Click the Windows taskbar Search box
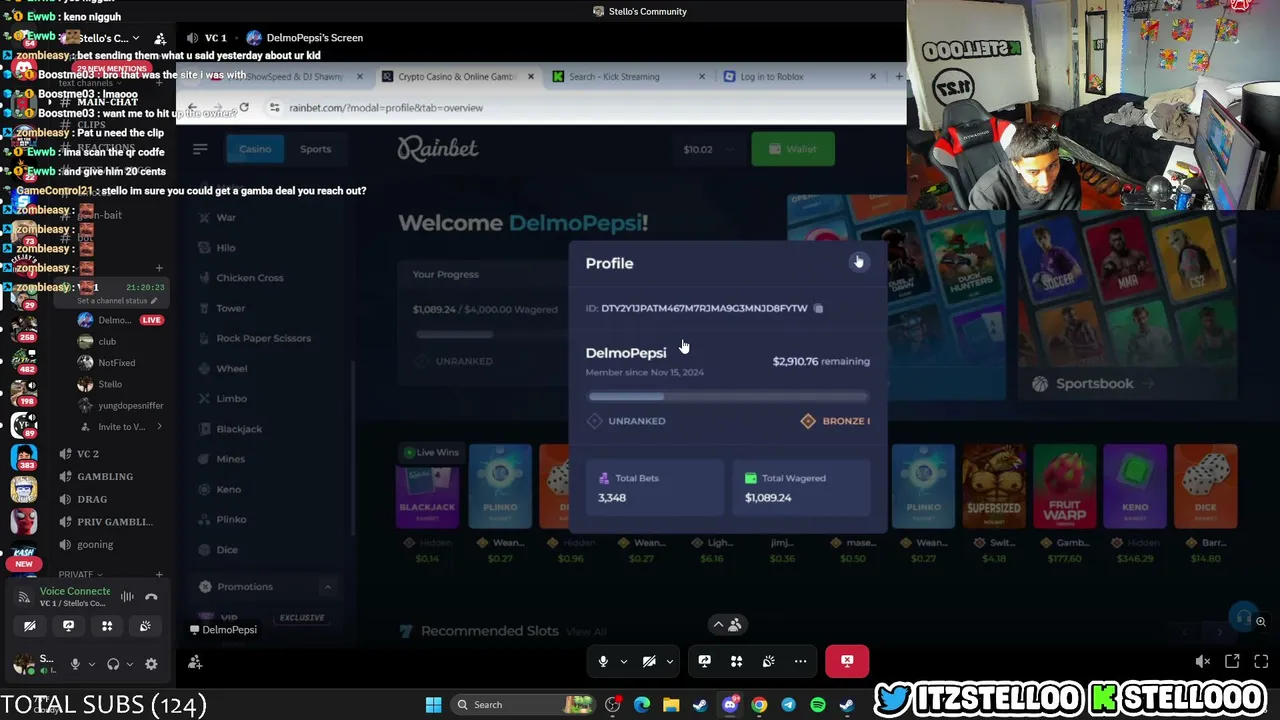Screen dimensions: 1280x720 (x=522, y=705)
